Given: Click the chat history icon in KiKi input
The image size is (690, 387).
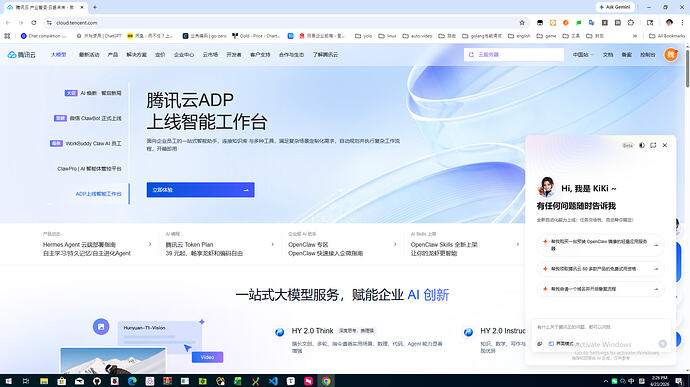Looking at the screenshot, I should 540,343.
